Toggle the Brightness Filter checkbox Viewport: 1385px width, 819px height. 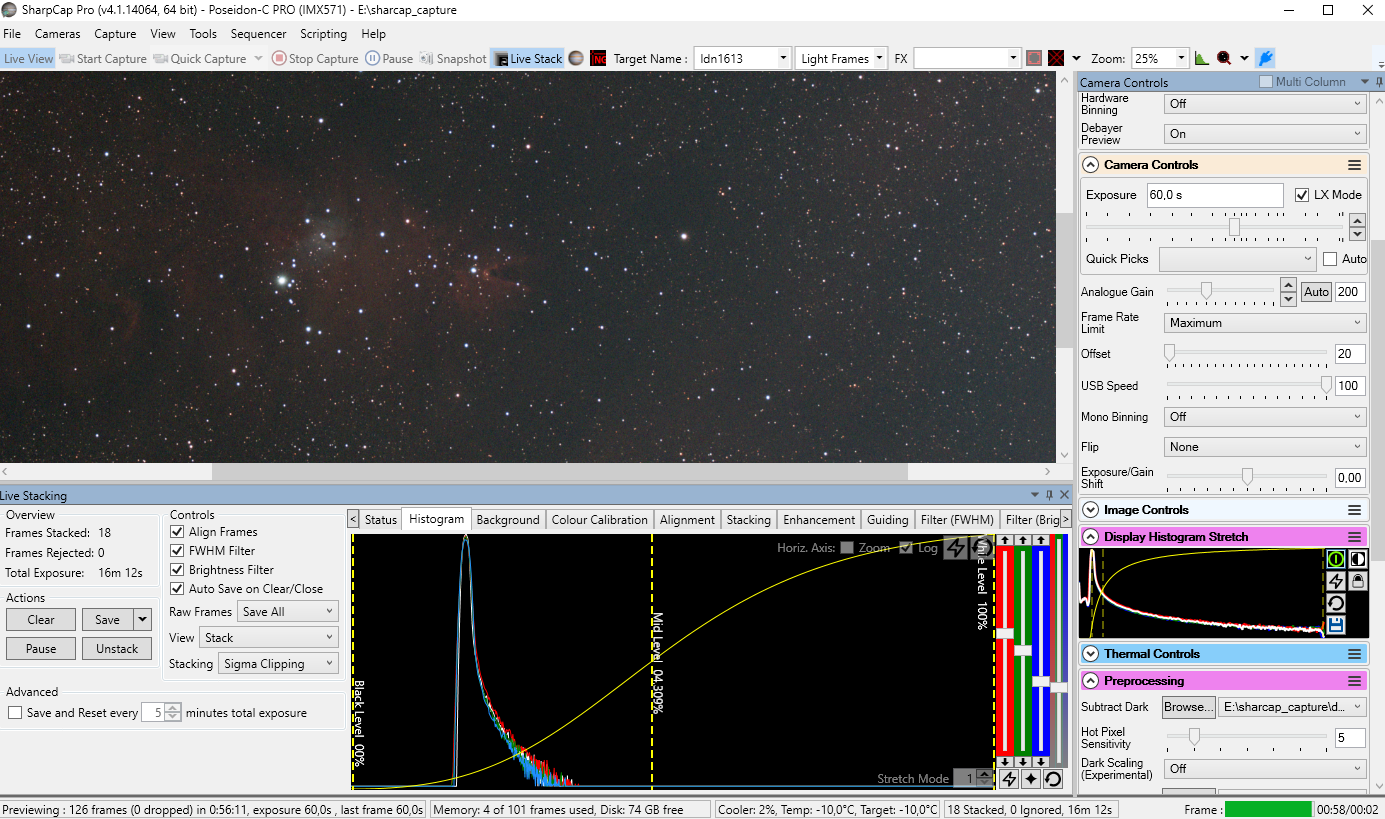[x=177, y=570]
